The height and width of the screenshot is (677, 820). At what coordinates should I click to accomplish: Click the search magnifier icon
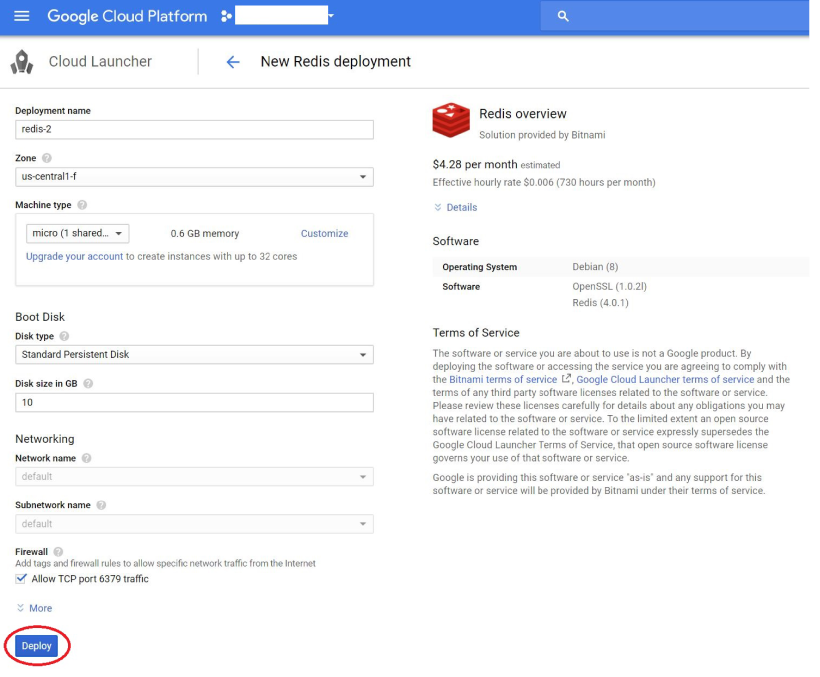pos(563,16)
